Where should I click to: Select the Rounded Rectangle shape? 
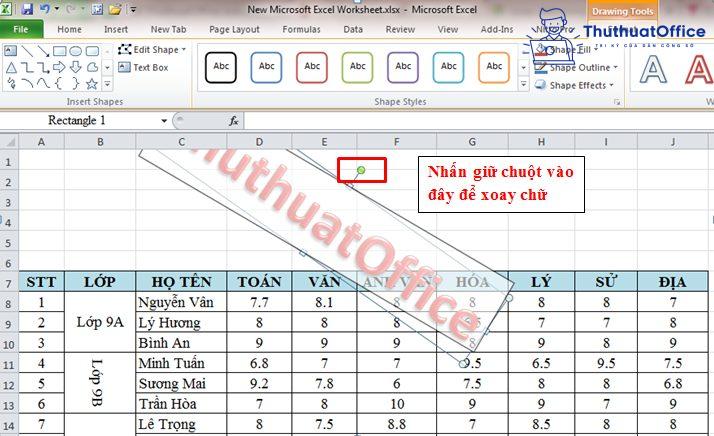[x=92, y=51]
